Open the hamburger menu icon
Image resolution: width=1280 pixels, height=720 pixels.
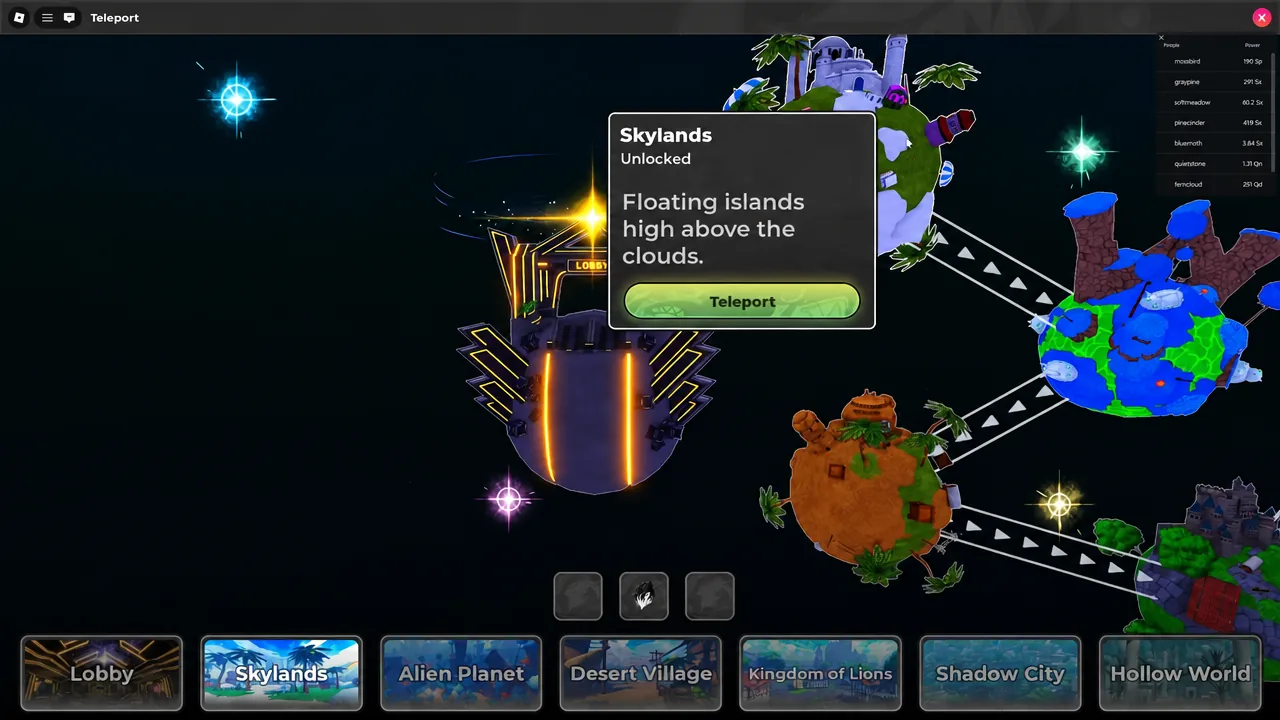[47, 18]
